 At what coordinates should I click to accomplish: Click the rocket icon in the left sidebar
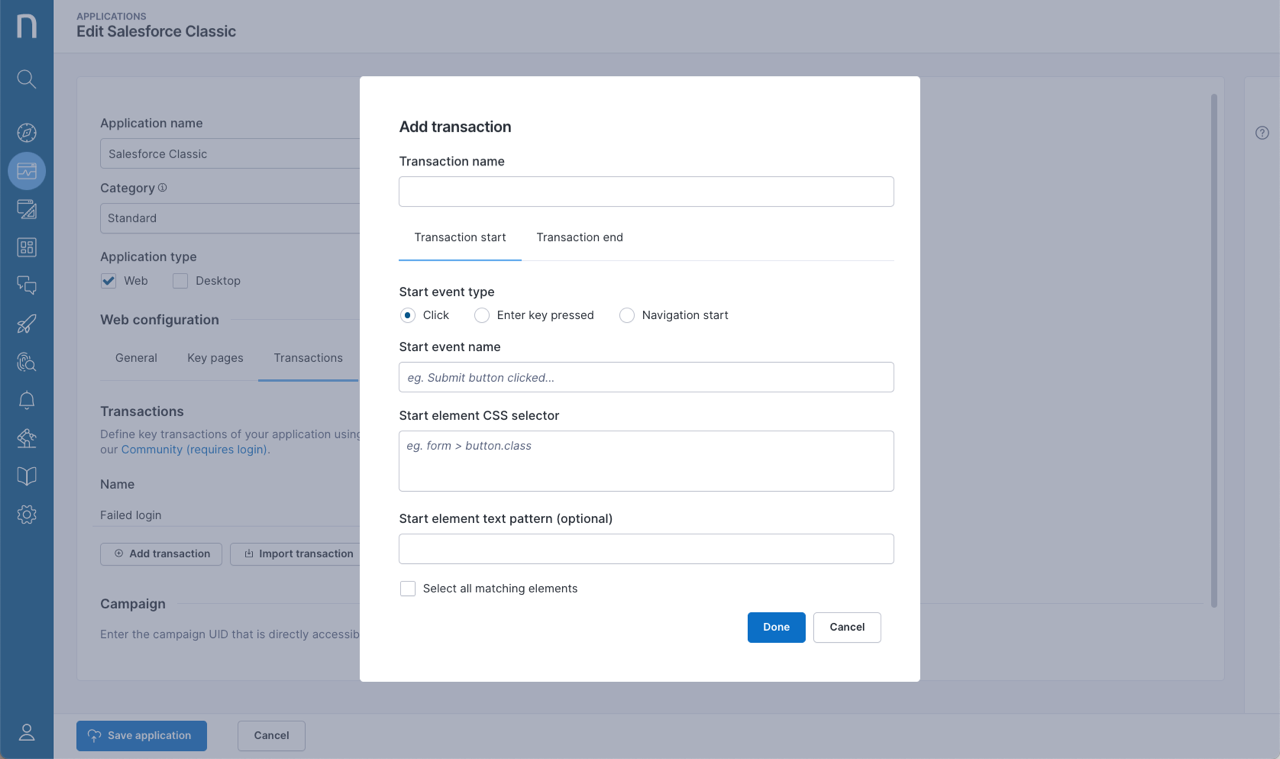(26, 323)
